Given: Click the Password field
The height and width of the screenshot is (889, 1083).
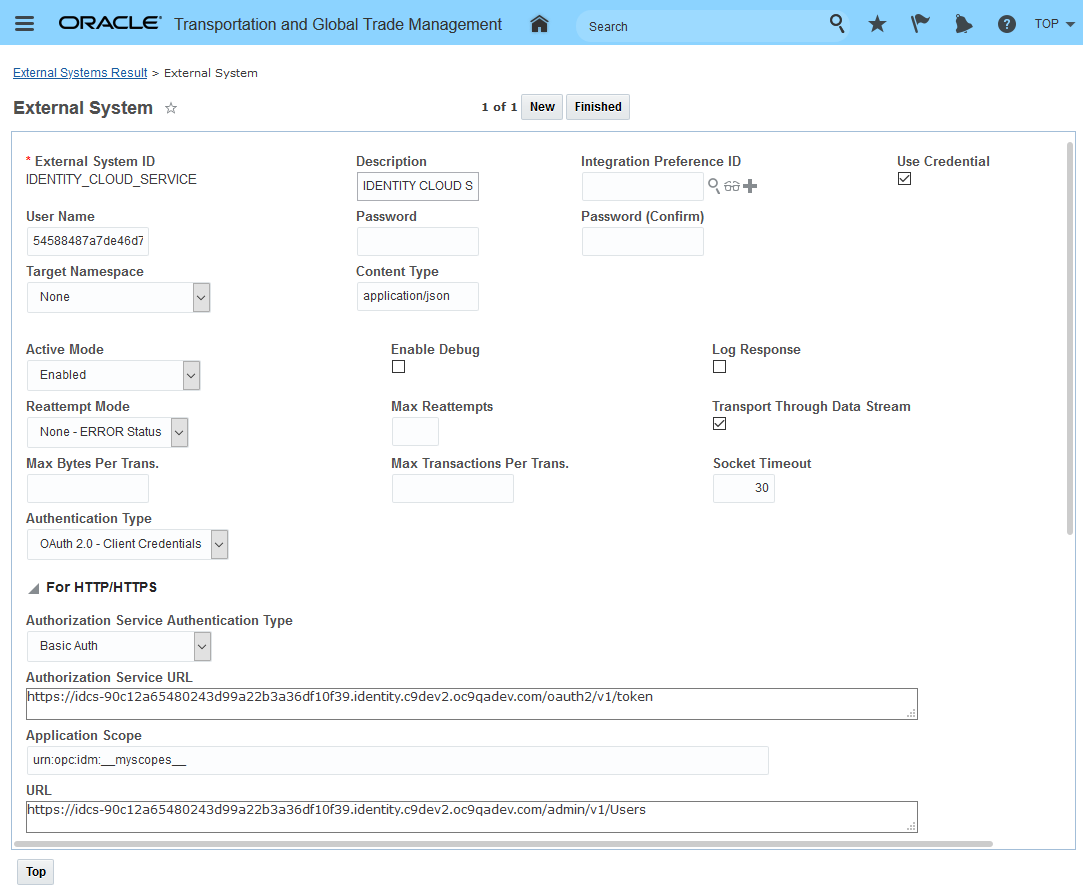Looking at the screenshot, I should pos(418,242).
